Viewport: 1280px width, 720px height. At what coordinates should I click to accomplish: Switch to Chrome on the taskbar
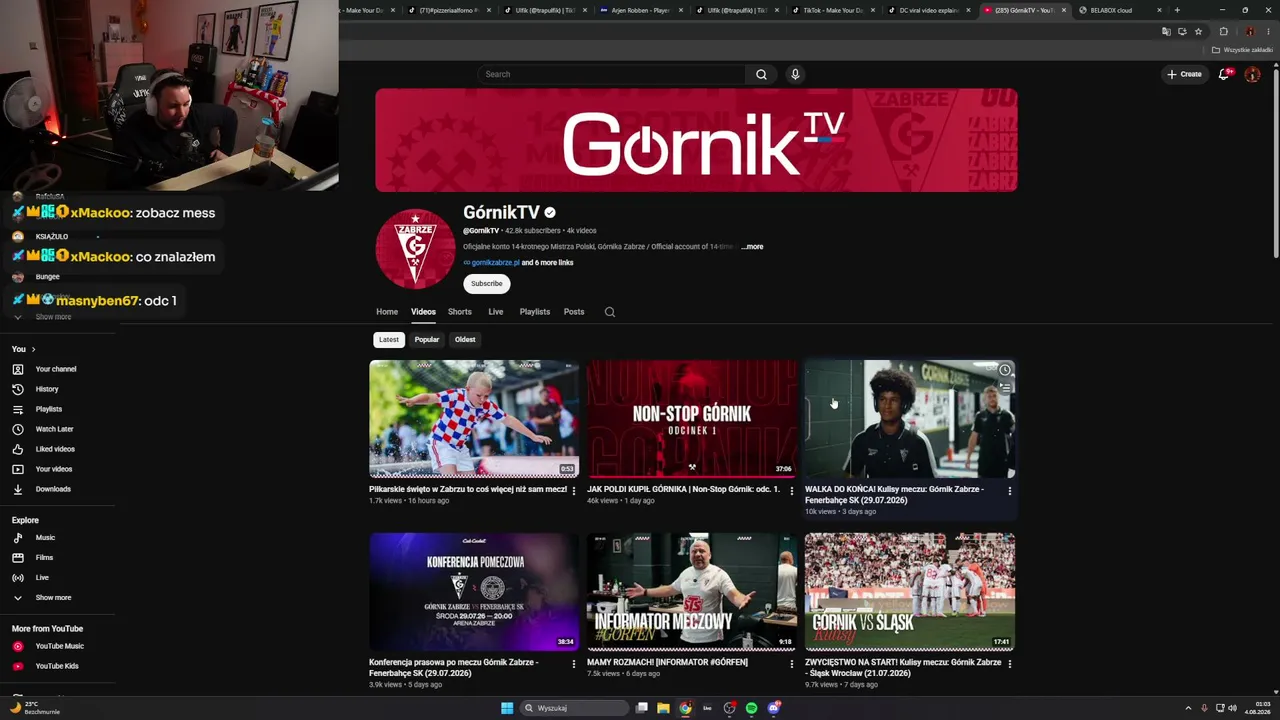point(685,708)
